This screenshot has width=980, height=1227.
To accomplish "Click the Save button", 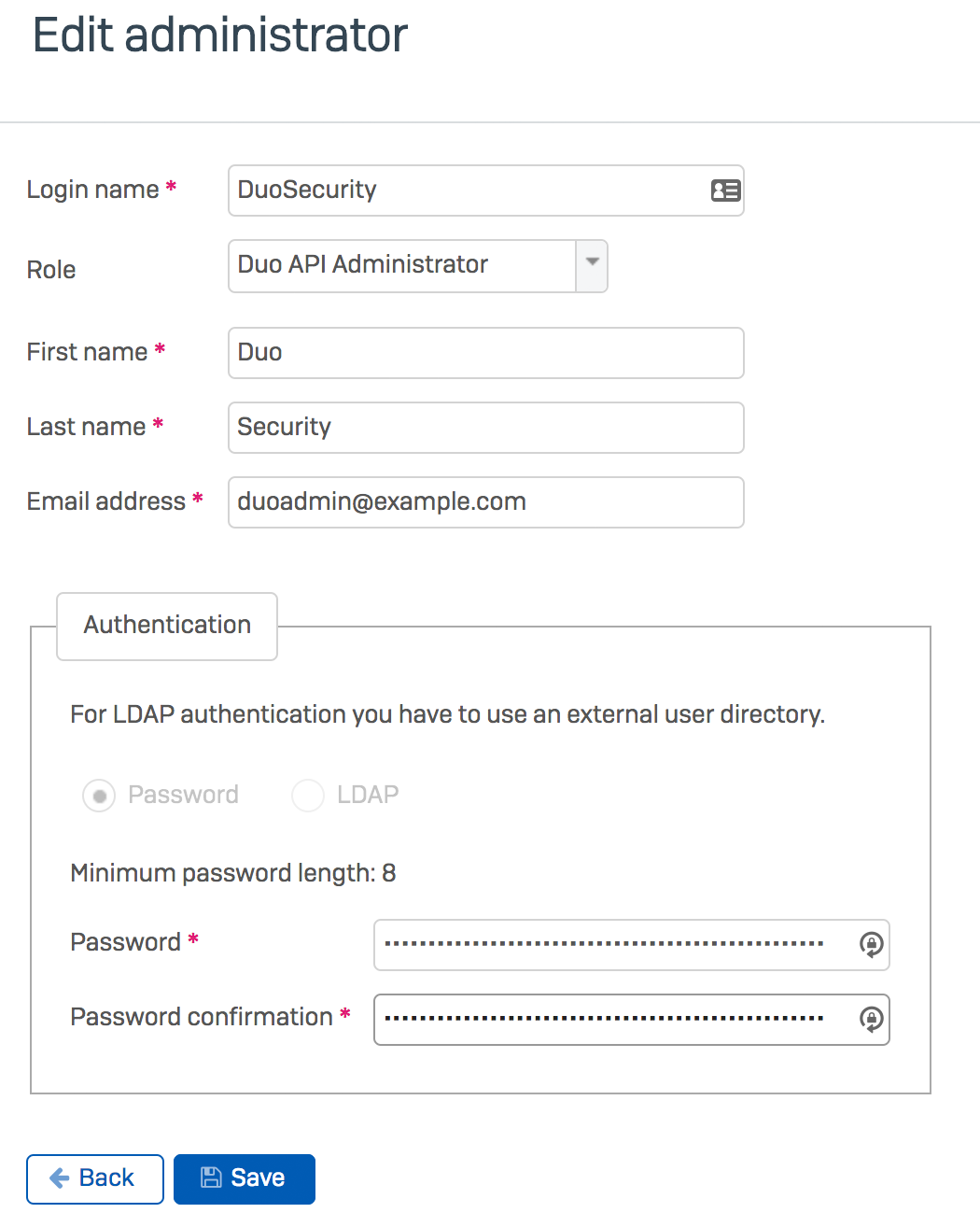I will [244, 1178].
